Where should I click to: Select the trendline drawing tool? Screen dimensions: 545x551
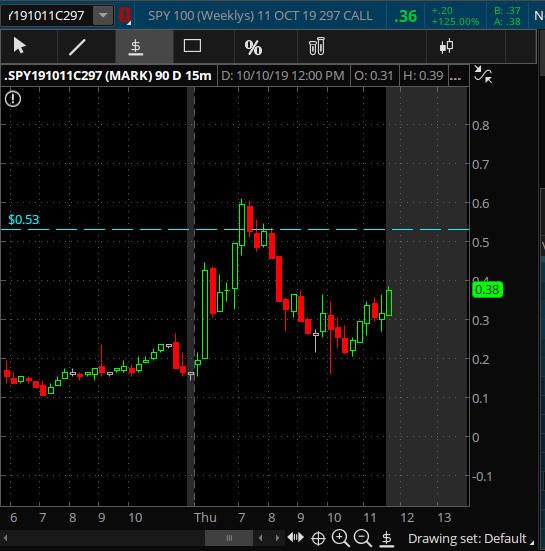coord(77,47)
